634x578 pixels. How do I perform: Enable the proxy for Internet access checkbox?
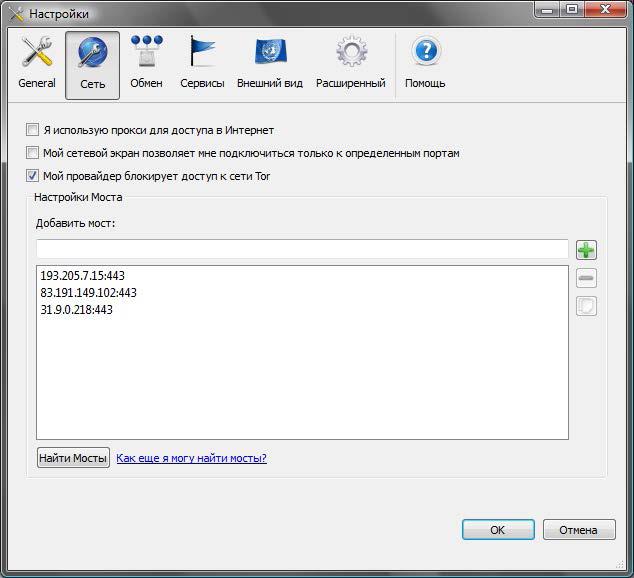pos(34,130)
